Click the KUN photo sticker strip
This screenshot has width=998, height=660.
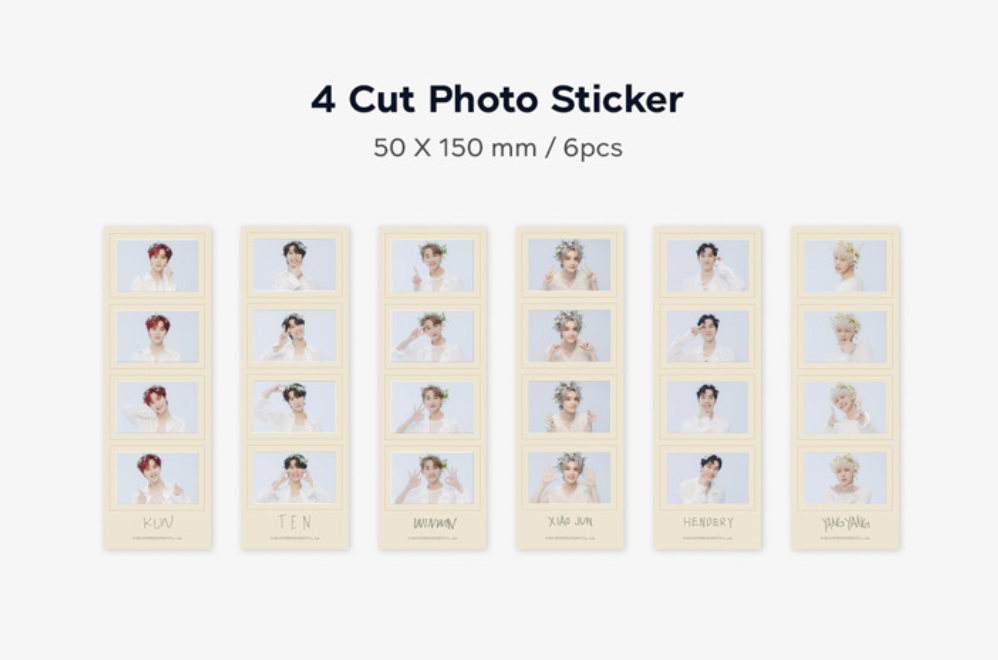coord(158,388)
